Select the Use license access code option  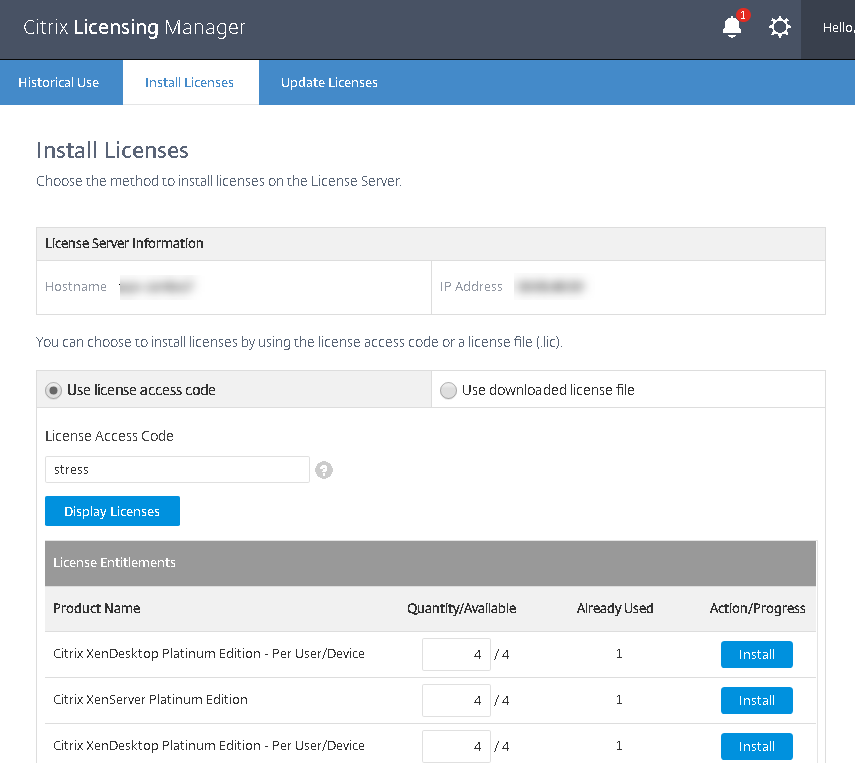coord(54,390)
